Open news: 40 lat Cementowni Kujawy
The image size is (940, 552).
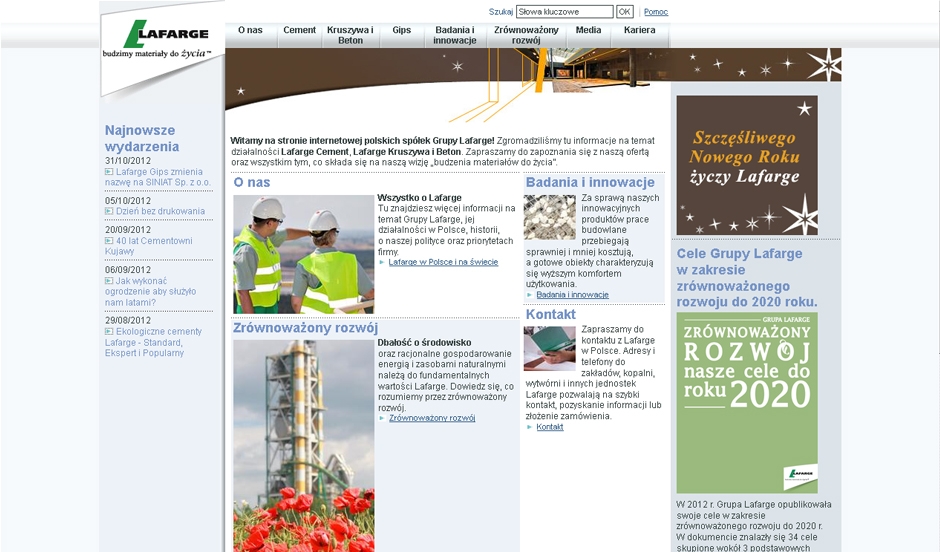tap(149, 246)
